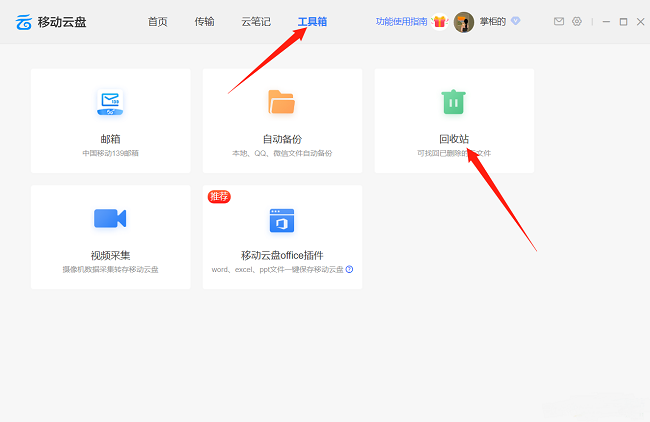The height and width of the screenshot is (422, 650).
Task: Open the 移动云盘 office插件 icon
Action: click(282, 220)
